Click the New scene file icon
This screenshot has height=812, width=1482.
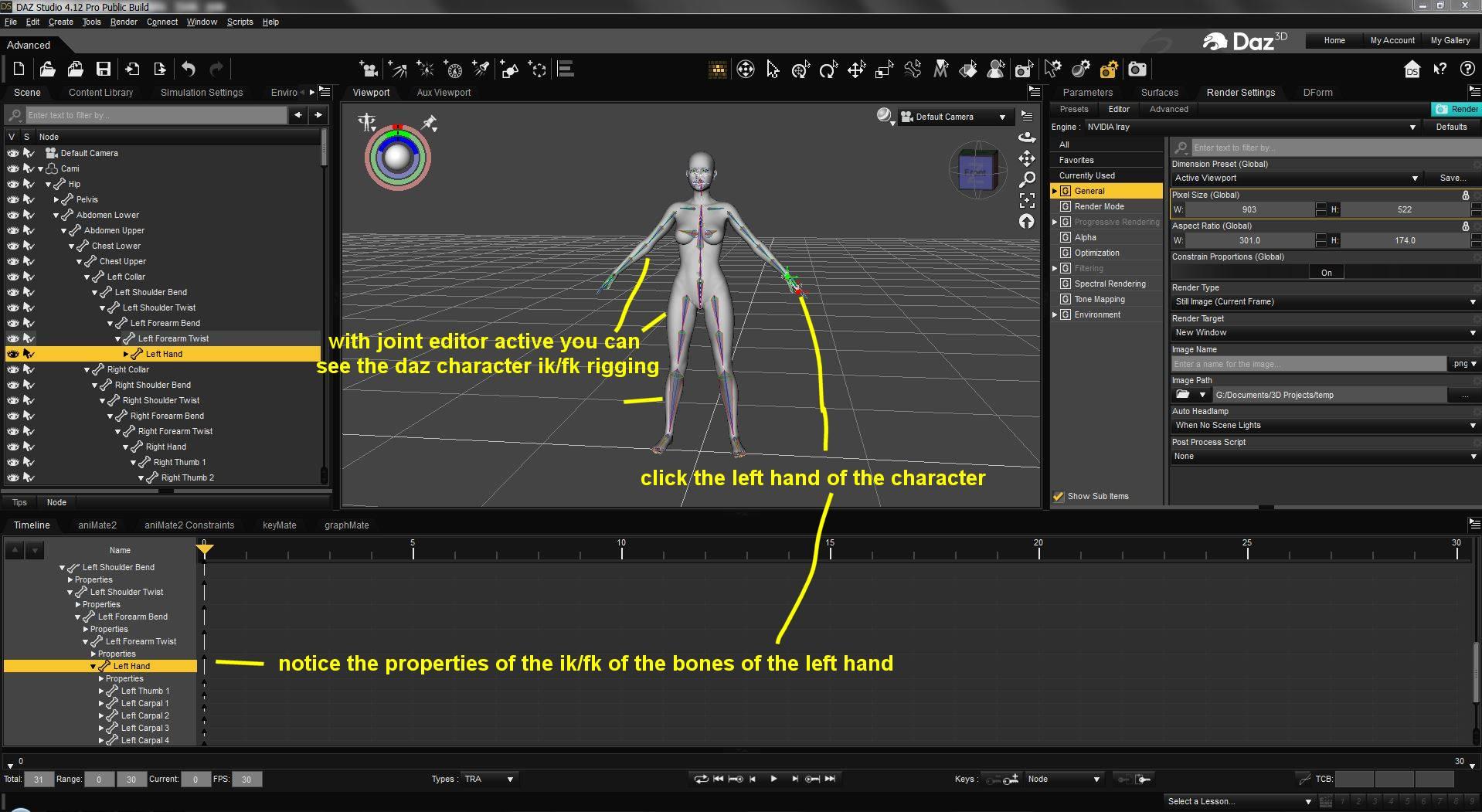pos(19,70)
